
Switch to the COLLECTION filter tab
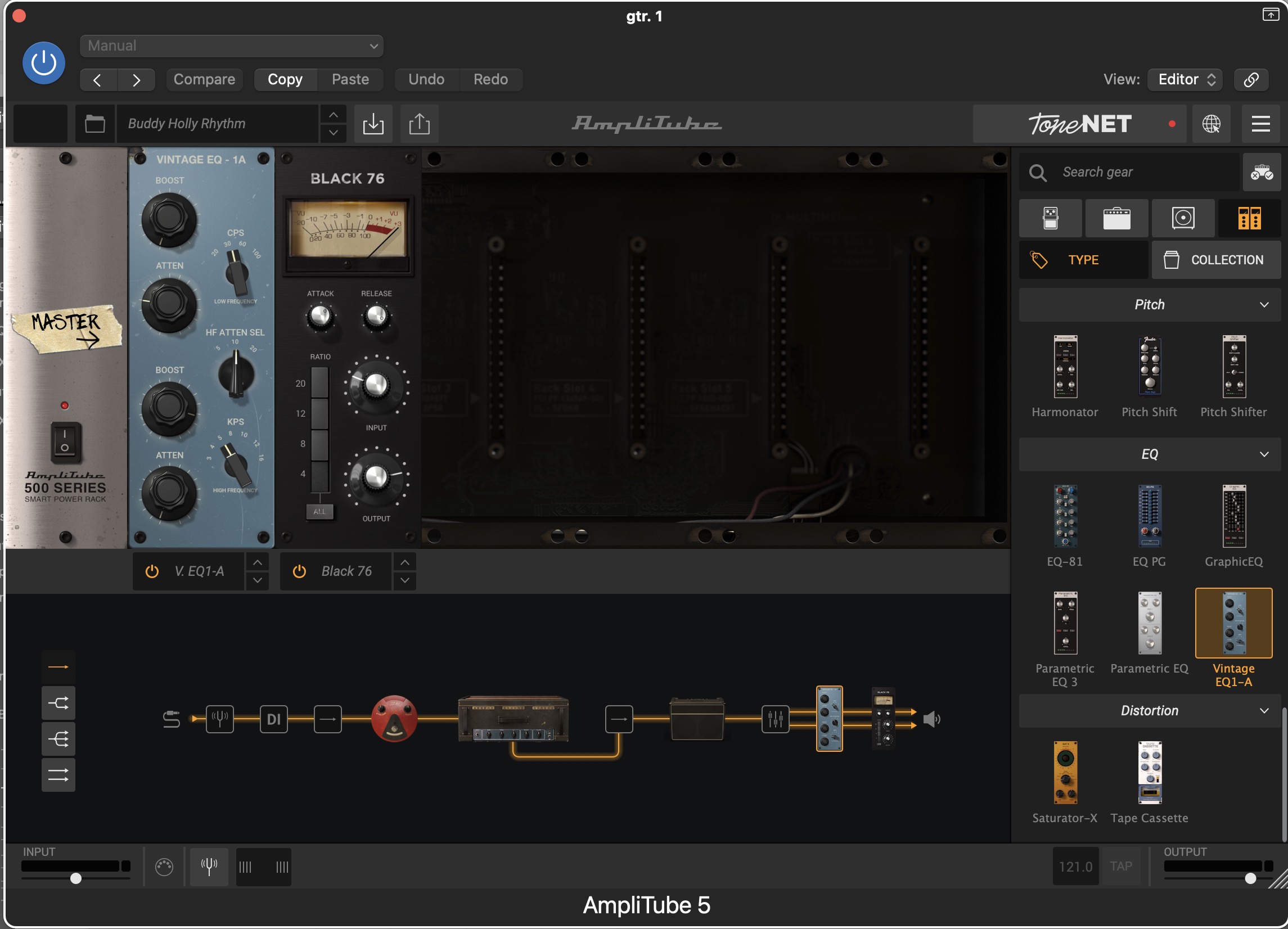click(x=1216, y=259)
